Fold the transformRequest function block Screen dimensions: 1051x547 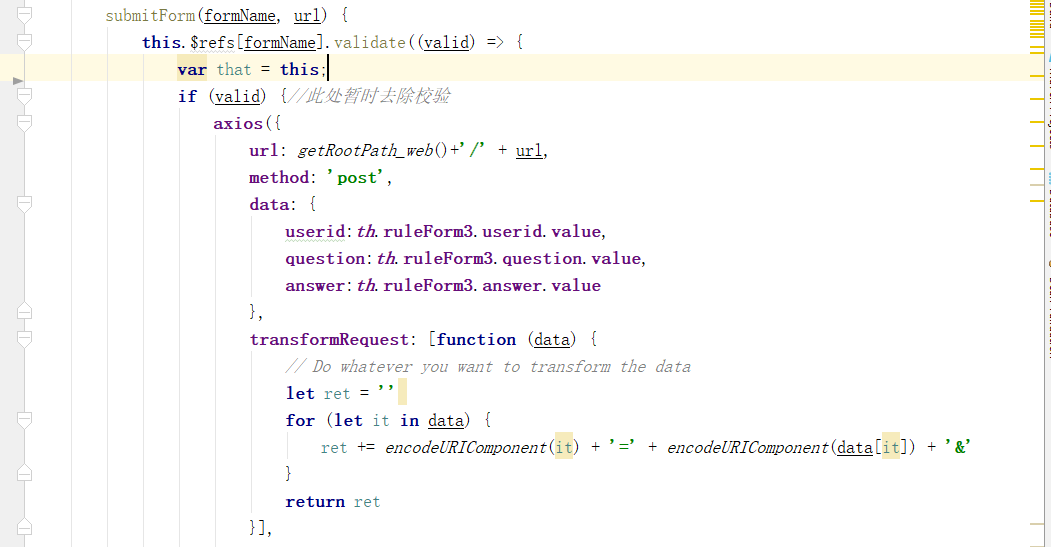pos(25,339)
